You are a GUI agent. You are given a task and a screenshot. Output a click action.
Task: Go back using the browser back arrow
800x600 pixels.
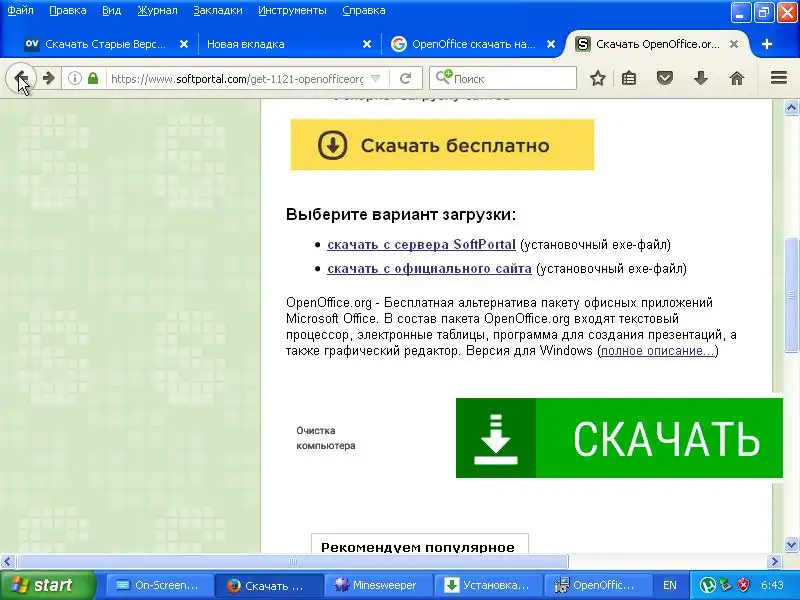click(x=20, y=78)
